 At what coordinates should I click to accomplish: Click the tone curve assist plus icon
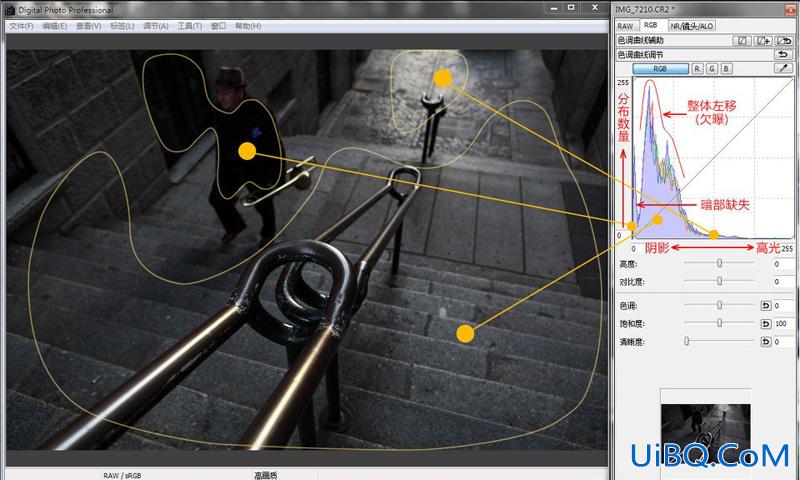(763, 40)
